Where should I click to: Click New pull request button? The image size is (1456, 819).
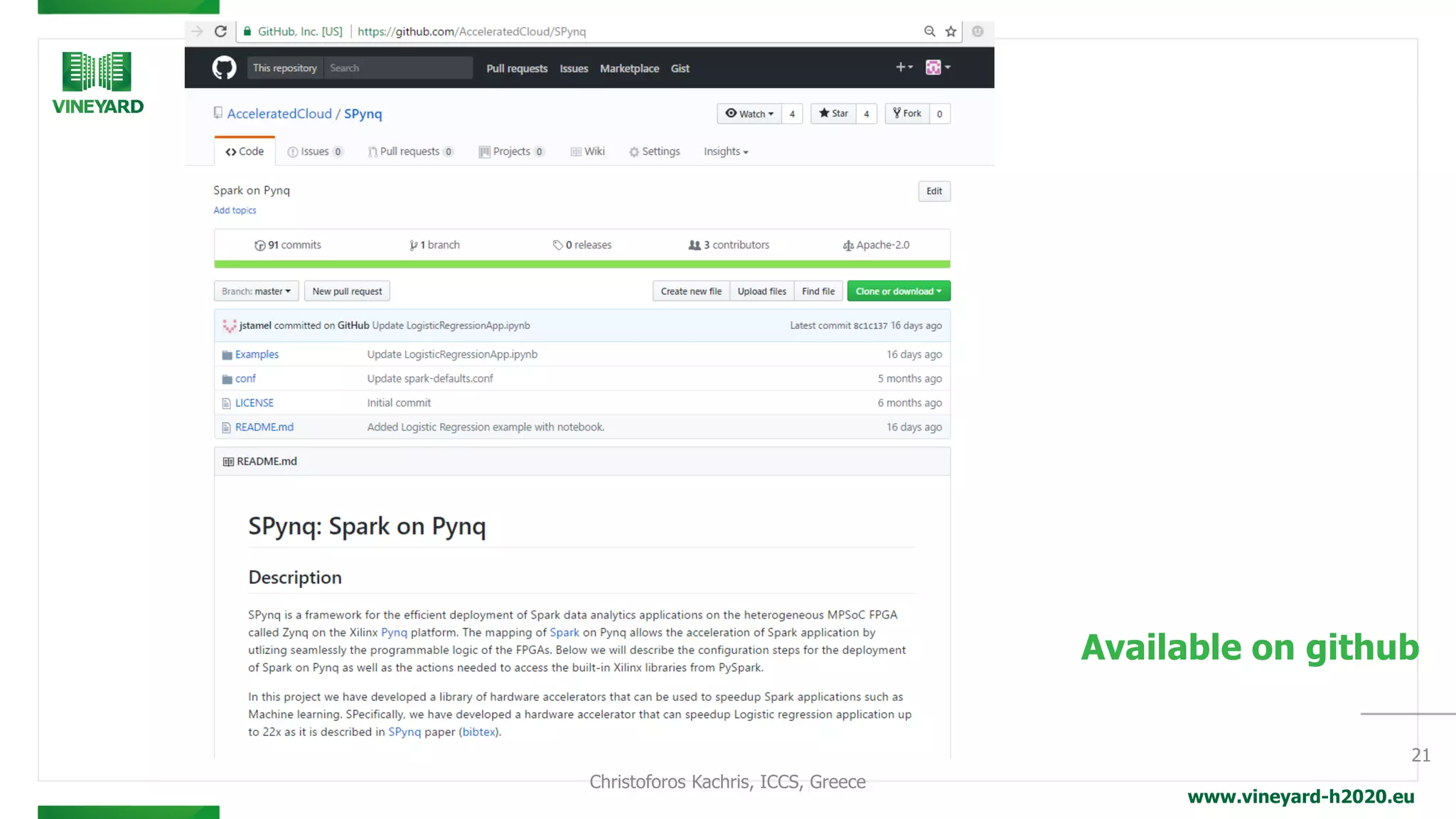point(347,291)
